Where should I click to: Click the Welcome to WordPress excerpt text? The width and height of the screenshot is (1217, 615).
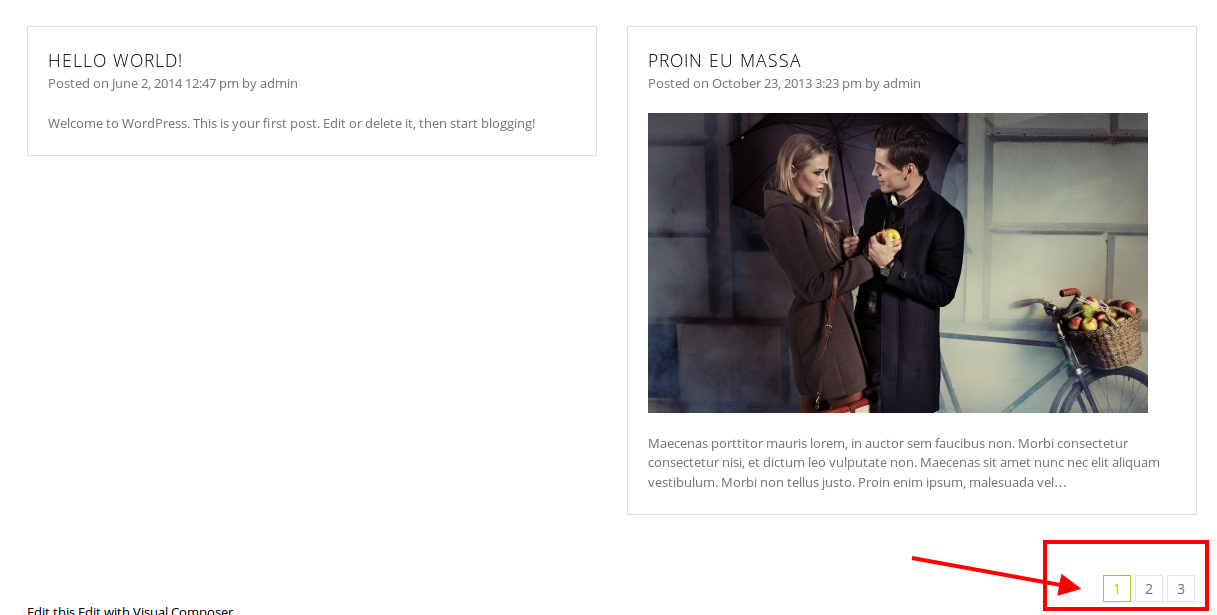(x=292, y=124)
